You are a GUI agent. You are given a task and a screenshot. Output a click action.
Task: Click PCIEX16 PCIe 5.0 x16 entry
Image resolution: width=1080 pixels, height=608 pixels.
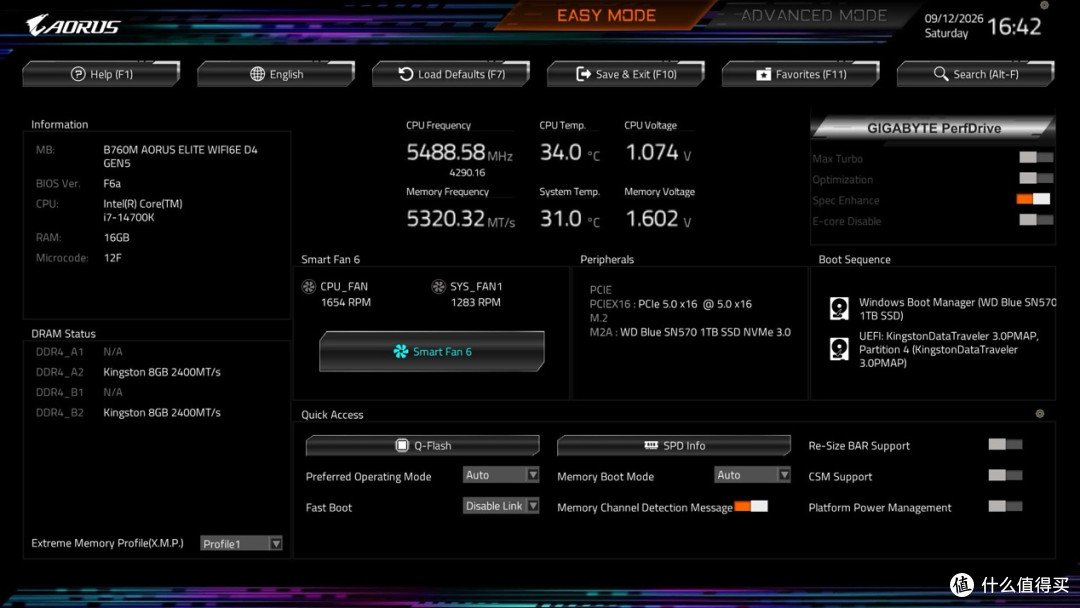point(671,304)
